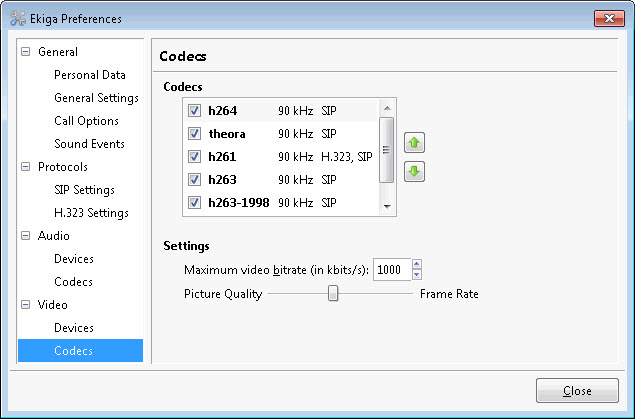Open Sound Events preferences
635x419 pixels.
point(89,144)
